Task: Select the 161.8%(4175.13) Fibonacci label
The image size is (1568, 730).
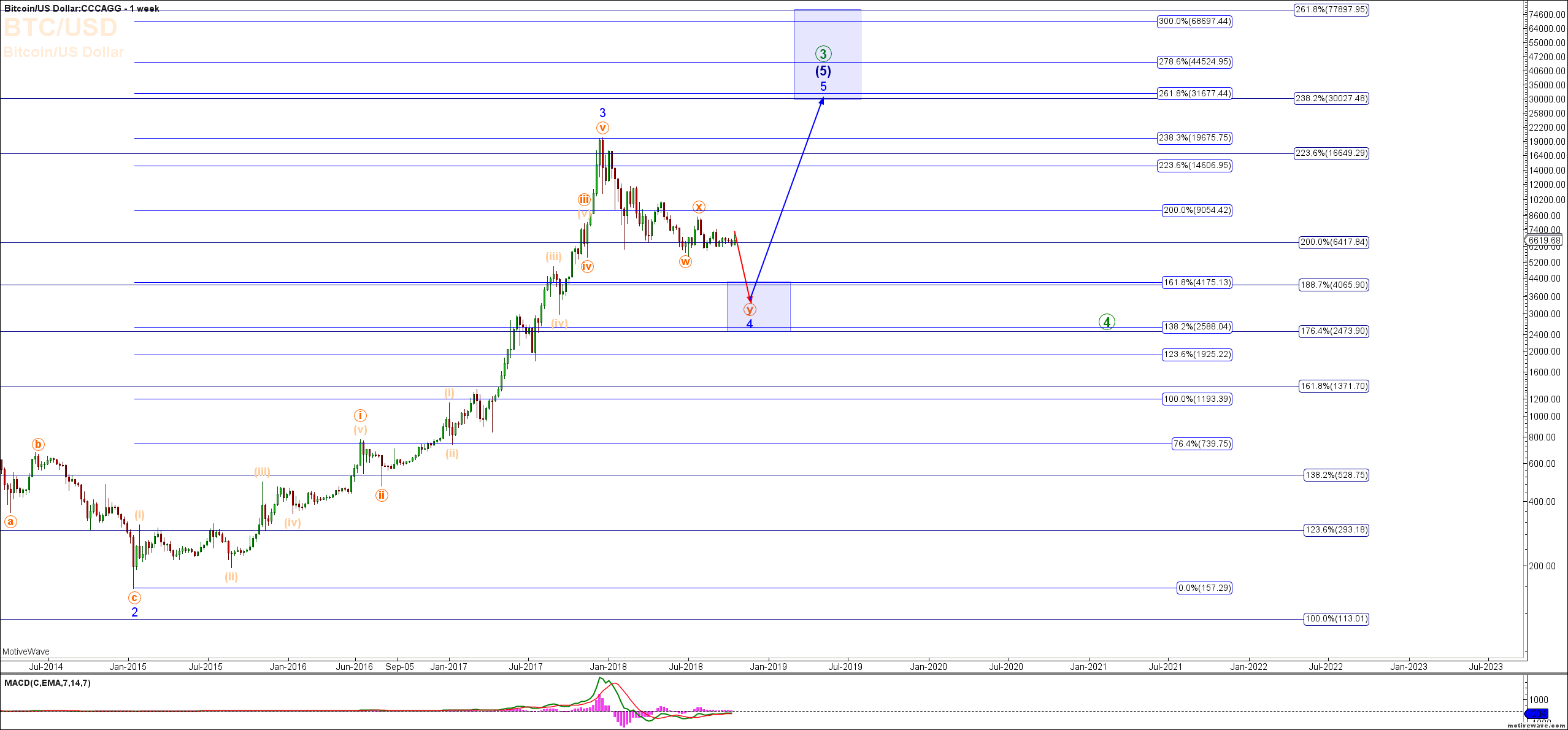Action: click(x=1197, y=283)
